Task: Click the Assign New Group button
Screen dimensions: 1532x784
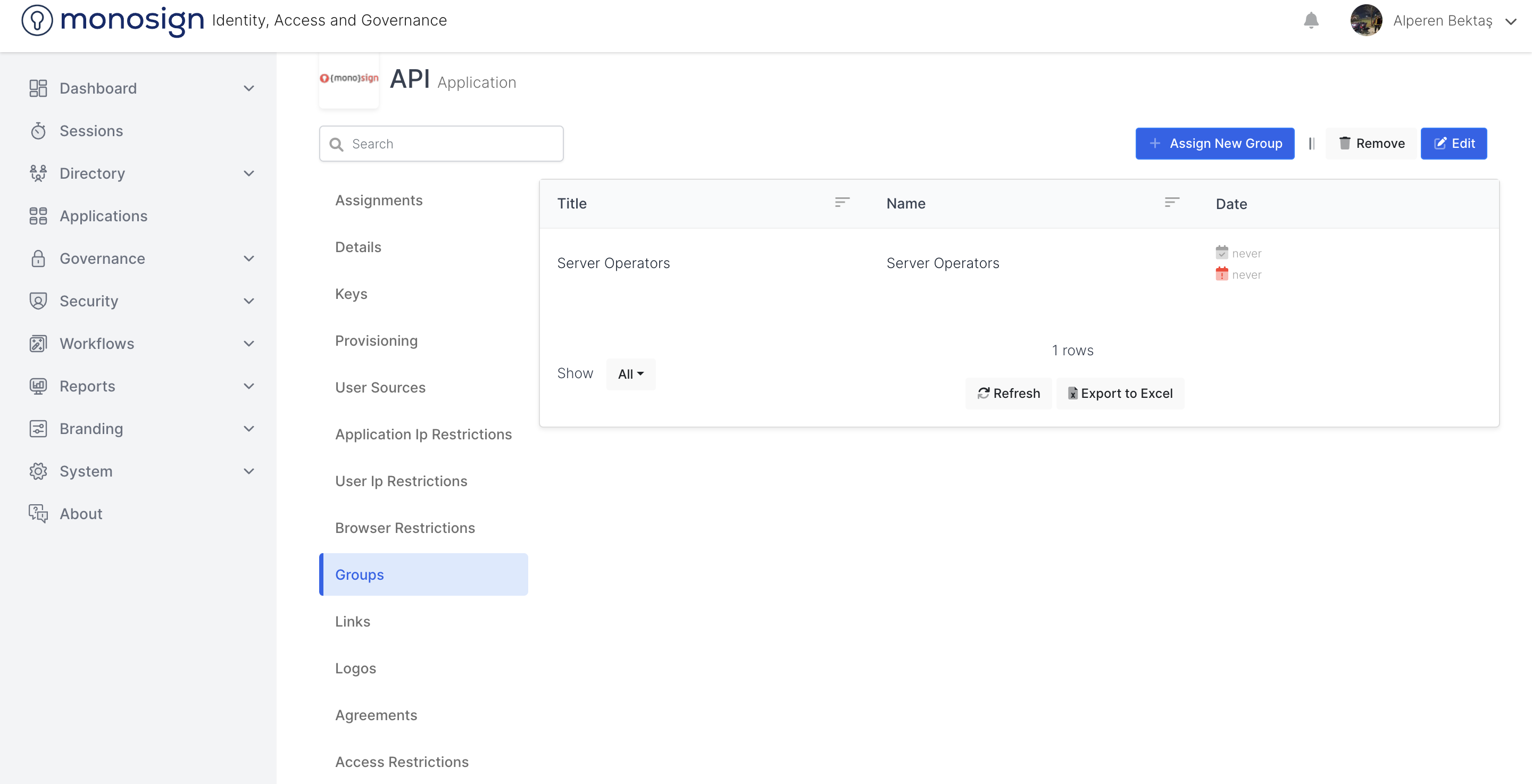Action: [x=1214, y=144]
